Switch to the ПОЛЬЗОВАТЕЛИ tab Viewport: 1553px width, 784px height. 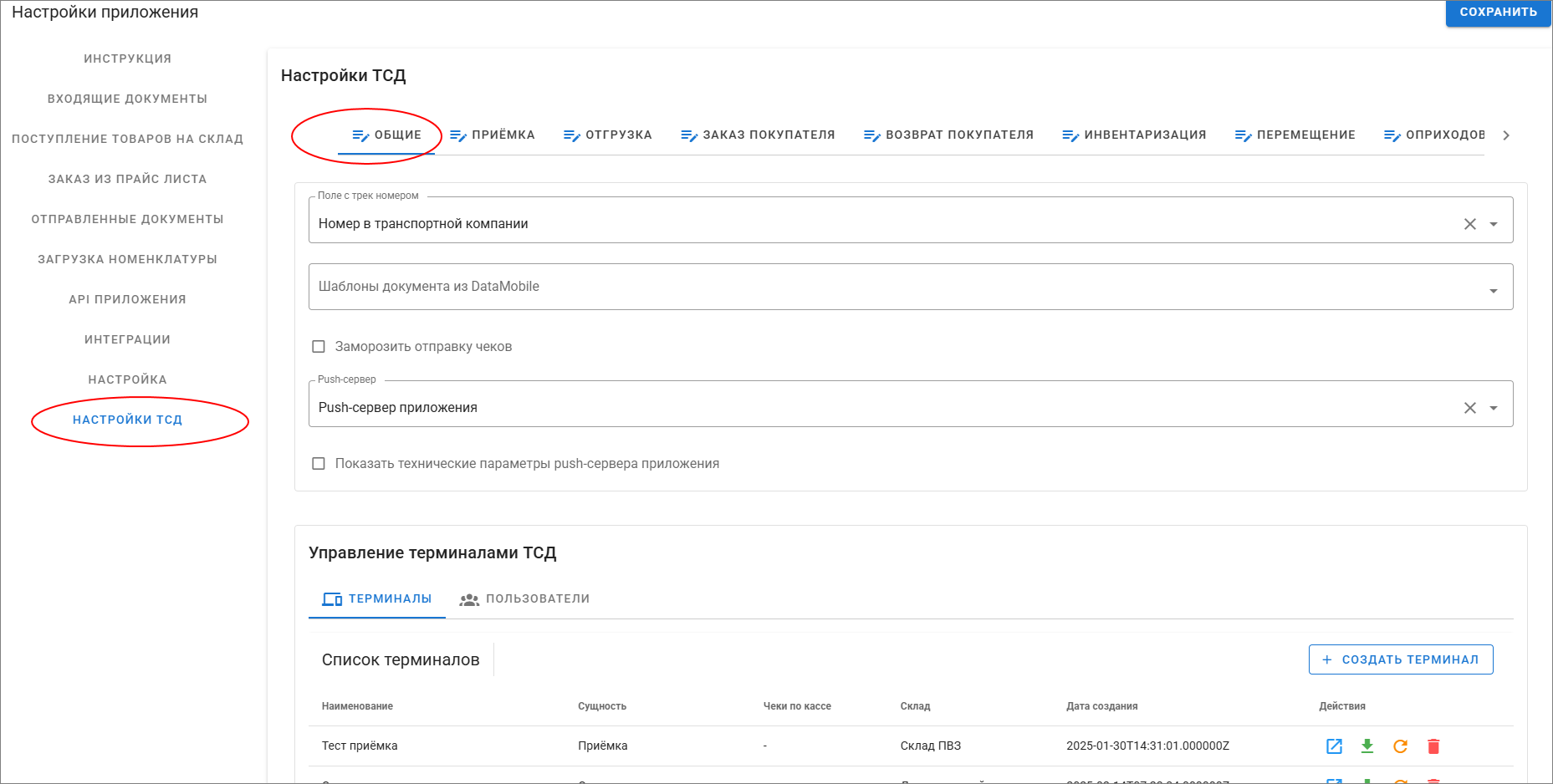tap(524, 599)
